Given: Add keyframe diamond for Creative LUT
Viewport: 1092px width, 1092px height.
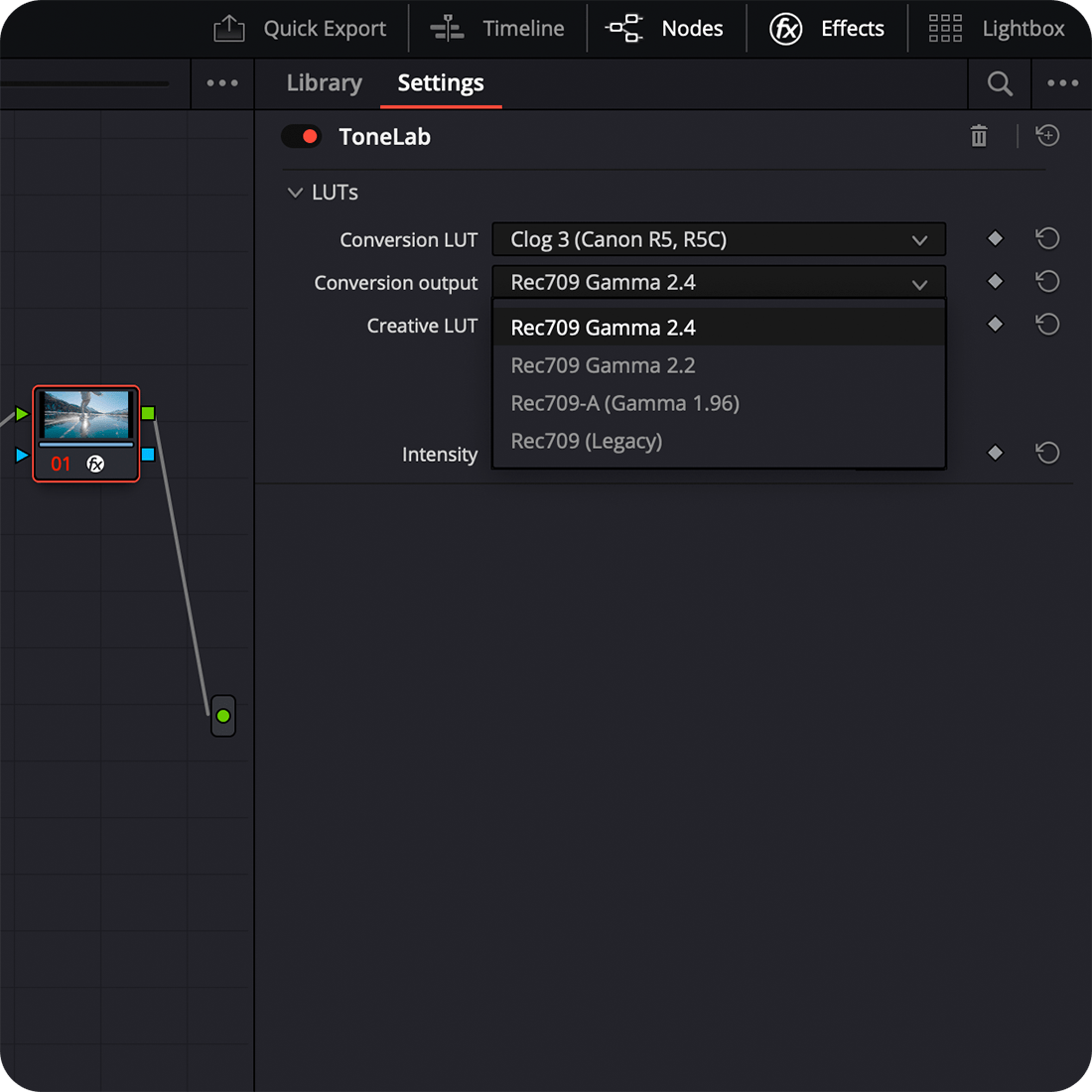Looking at the screenshot, I should click(x=995, y=325).
